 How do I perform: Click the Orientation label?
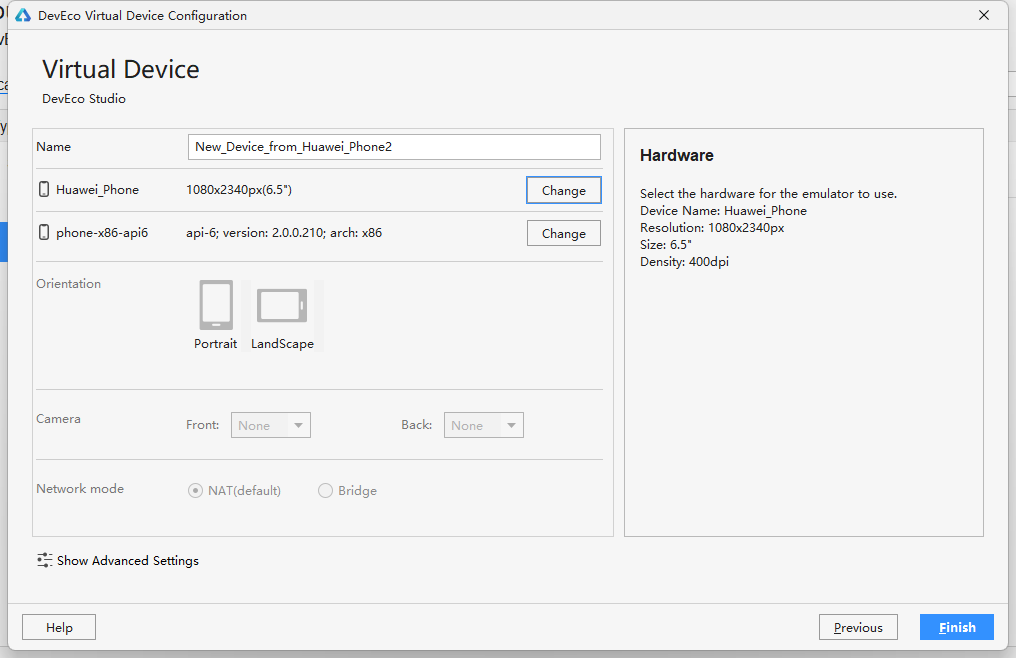coord(68,283)
